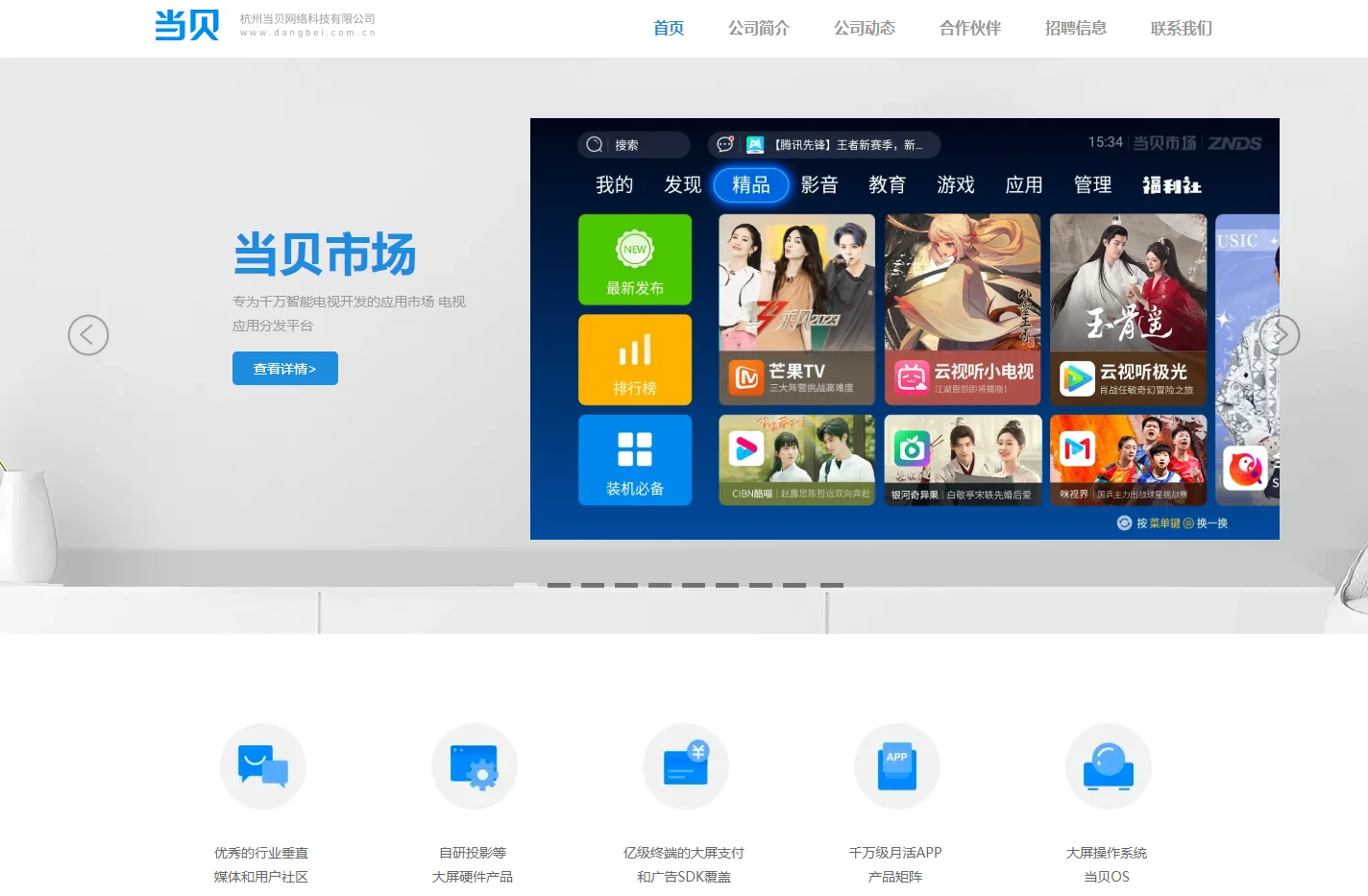Click the 杭州当贝网络科技有限公司 company name
Screen dimensions: 1368x896
[x=307, y=18]
